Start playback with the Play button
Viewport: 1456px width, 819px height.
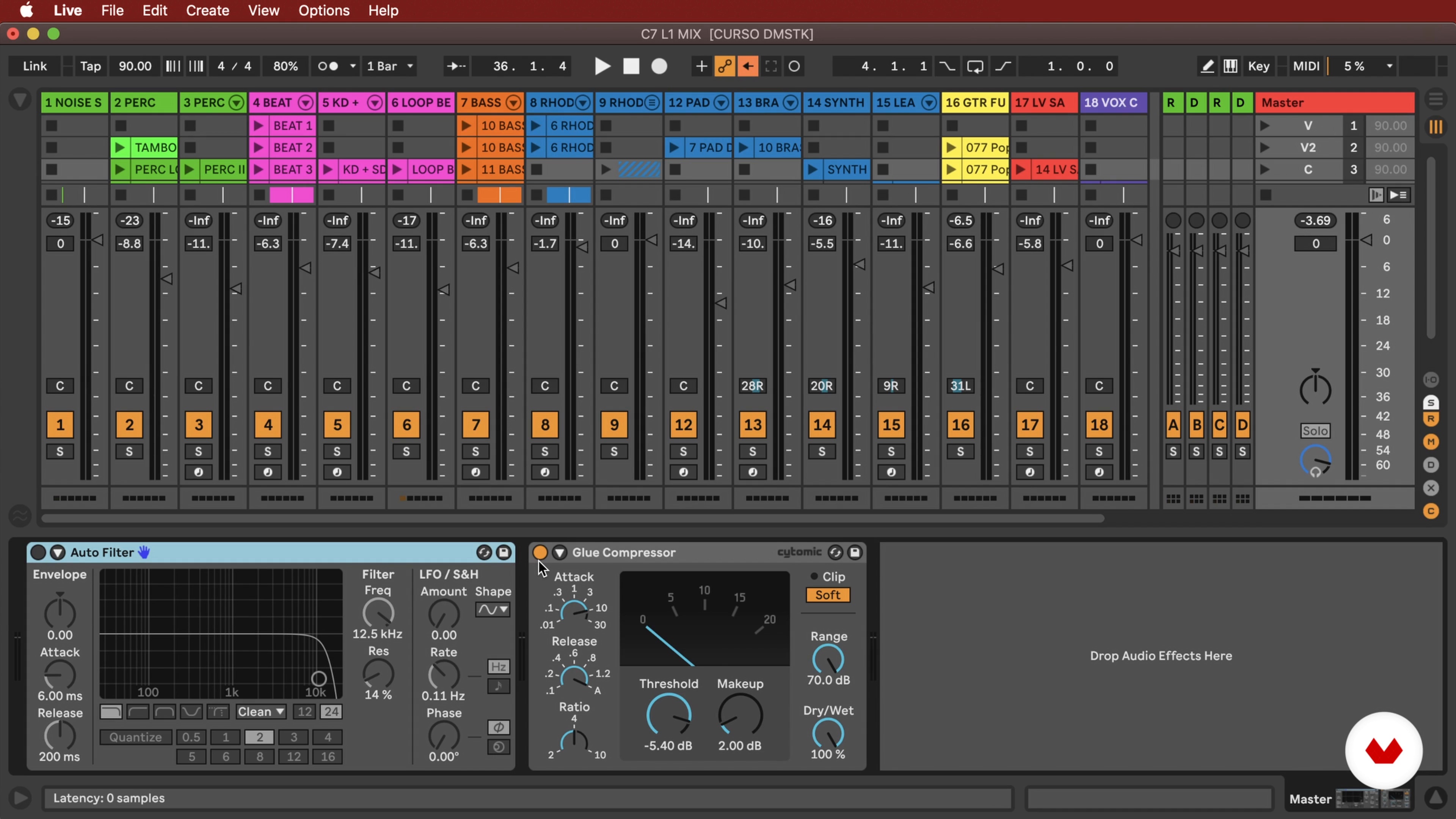click(602, 66)
